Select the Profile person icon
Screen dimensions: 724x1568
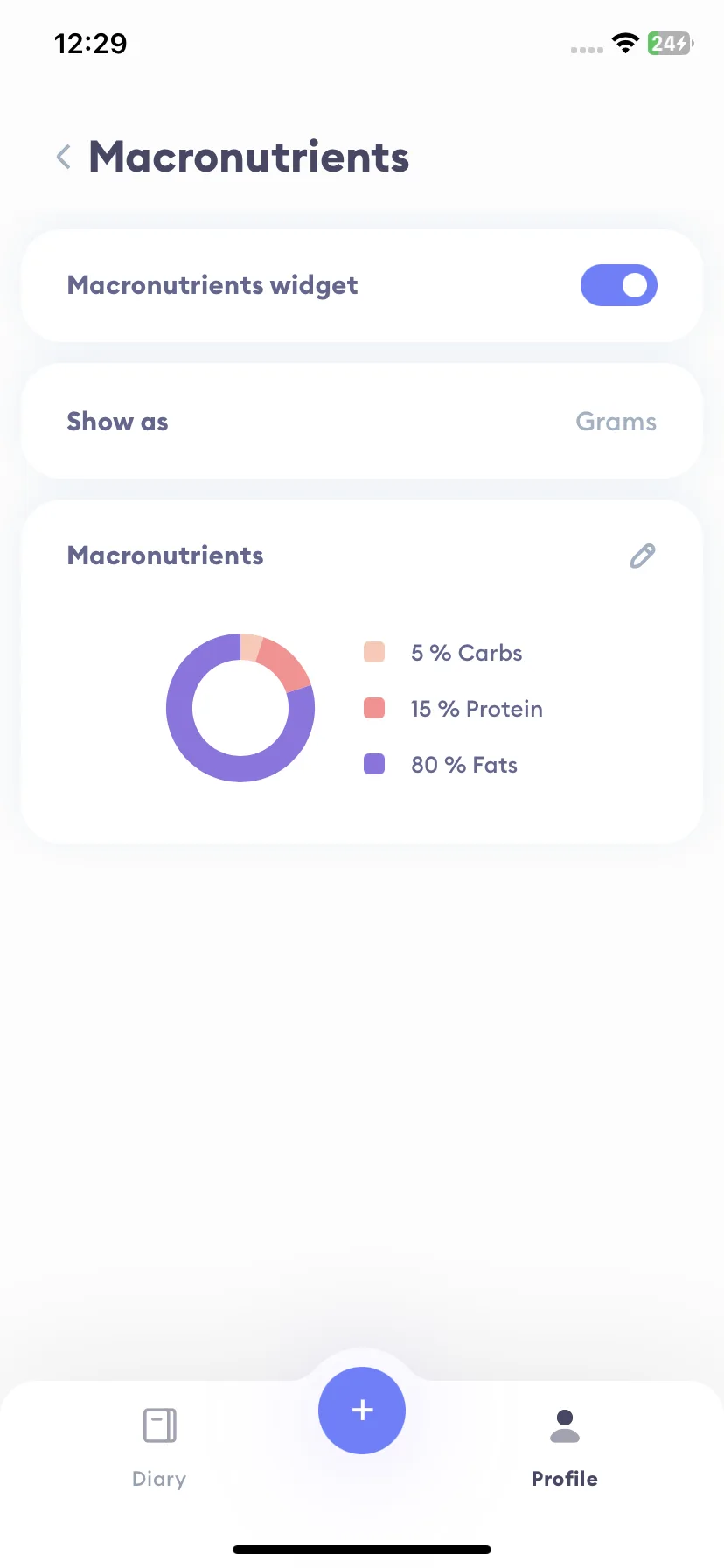565,1425
